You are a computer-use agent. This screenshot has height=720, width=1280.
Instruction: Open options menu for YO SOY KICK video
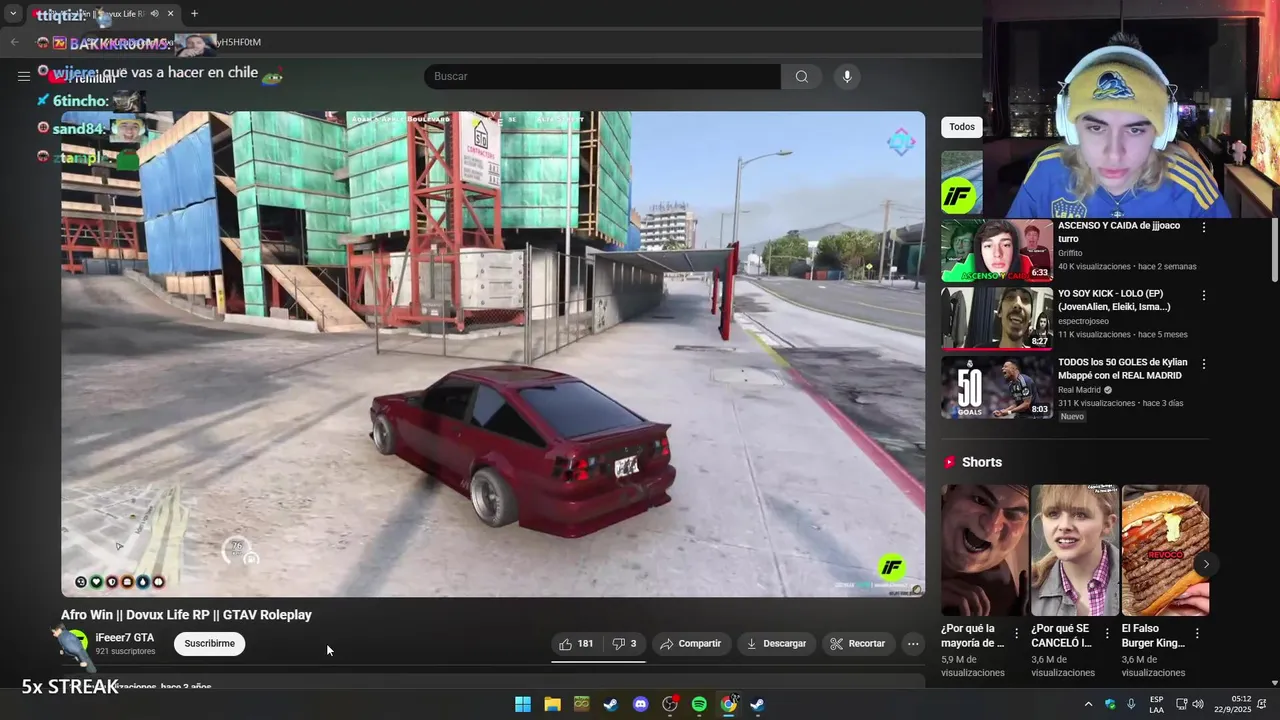coord(1204,296)
